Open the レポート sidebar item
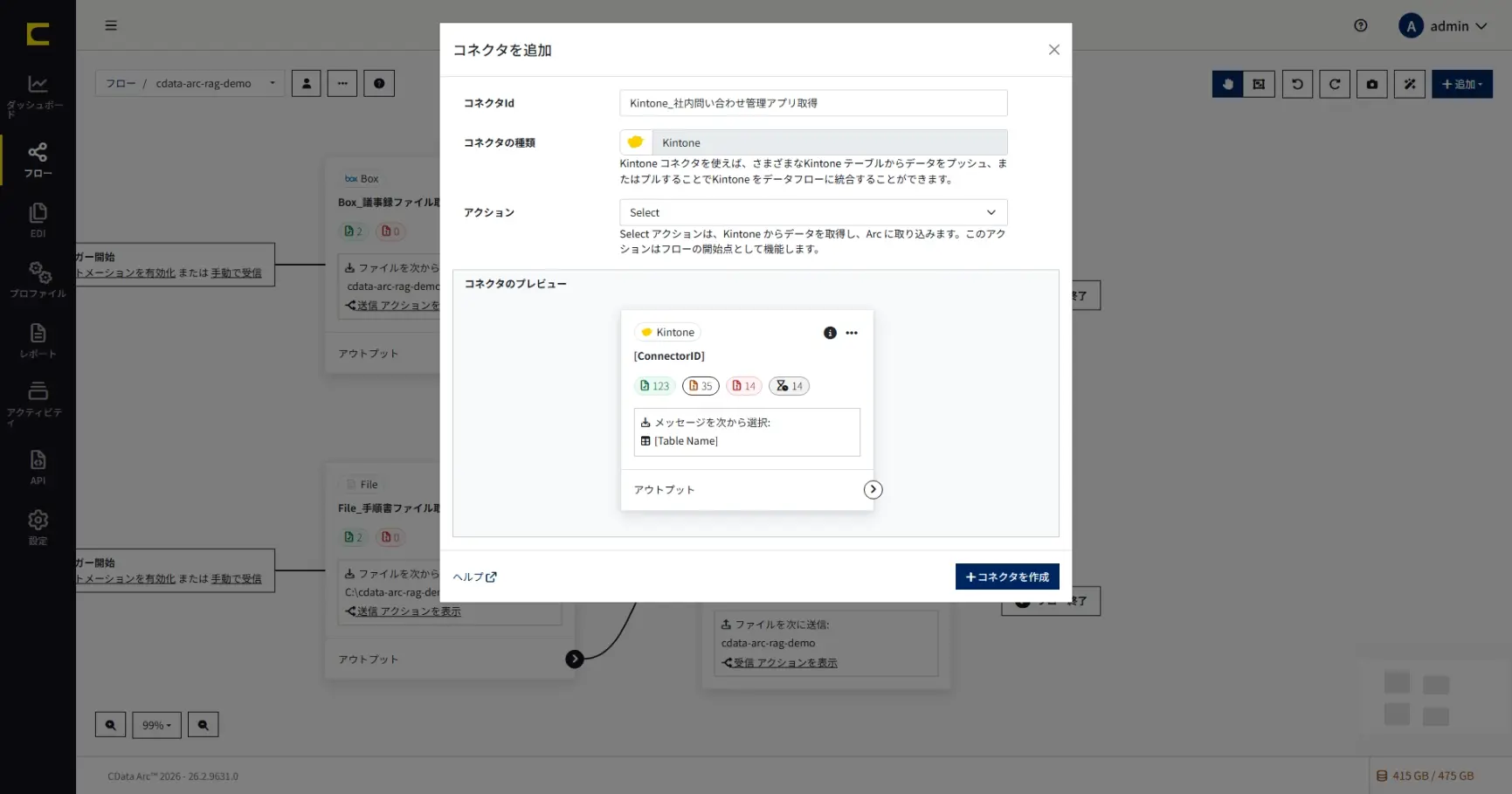 point(38,341)
